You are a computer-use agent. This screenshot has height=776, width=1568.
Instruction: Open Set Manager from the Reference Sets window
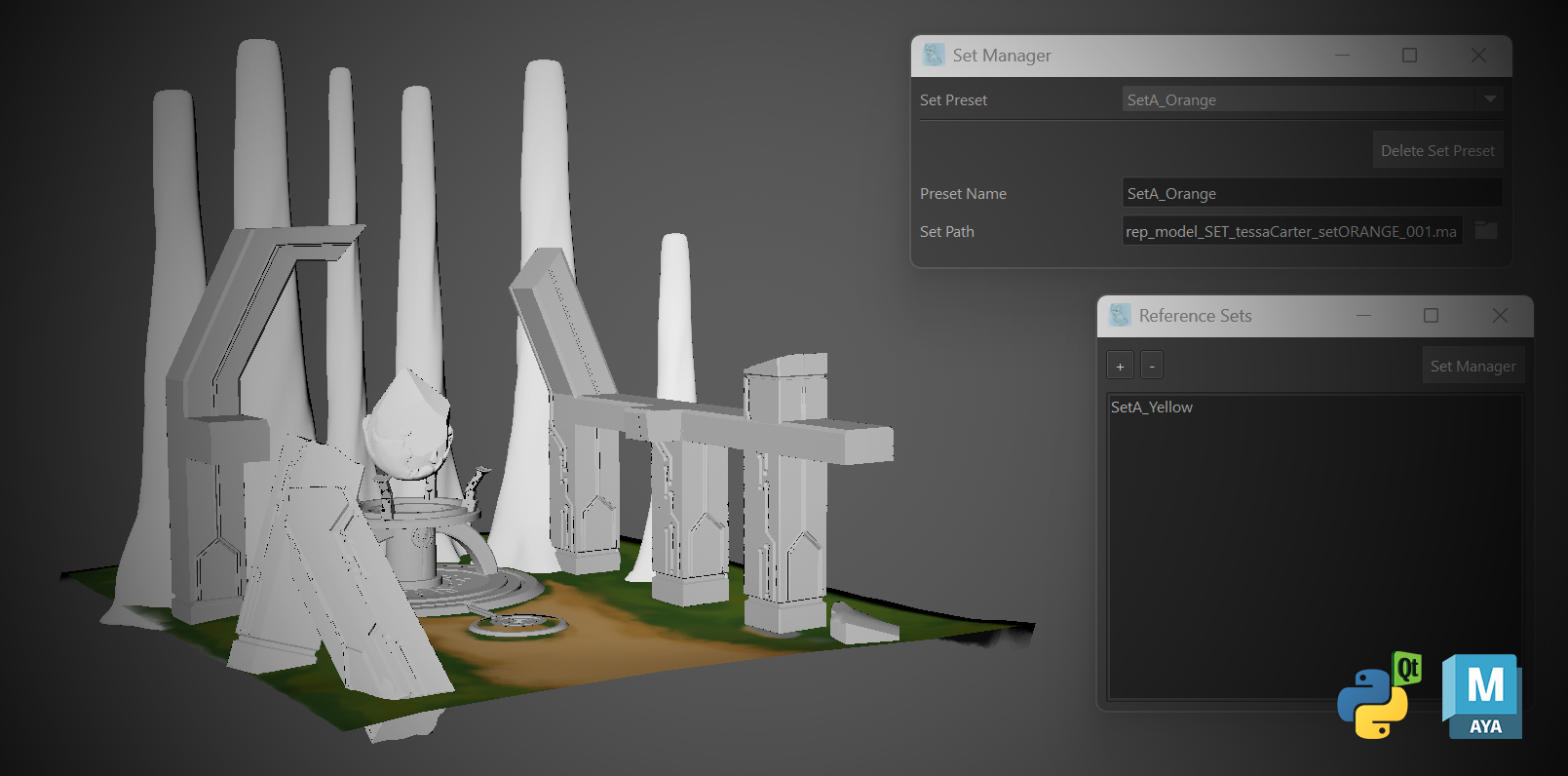click(x=1472, y=366)
